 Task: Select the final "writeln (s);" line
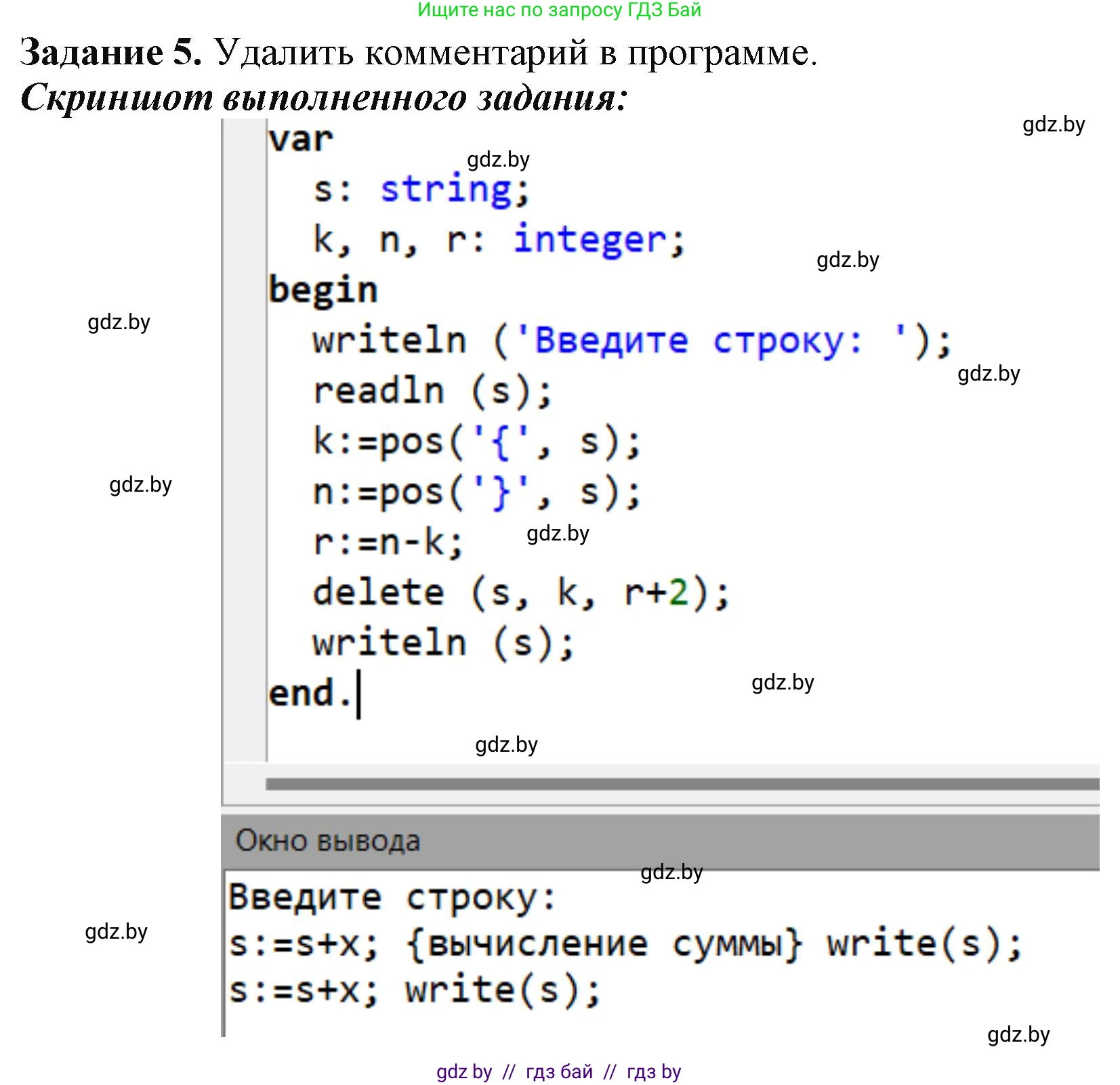440,642
